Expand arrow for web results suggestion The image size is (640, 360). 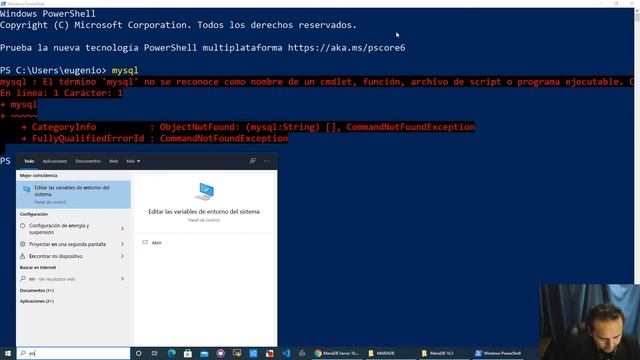point(122,279)
